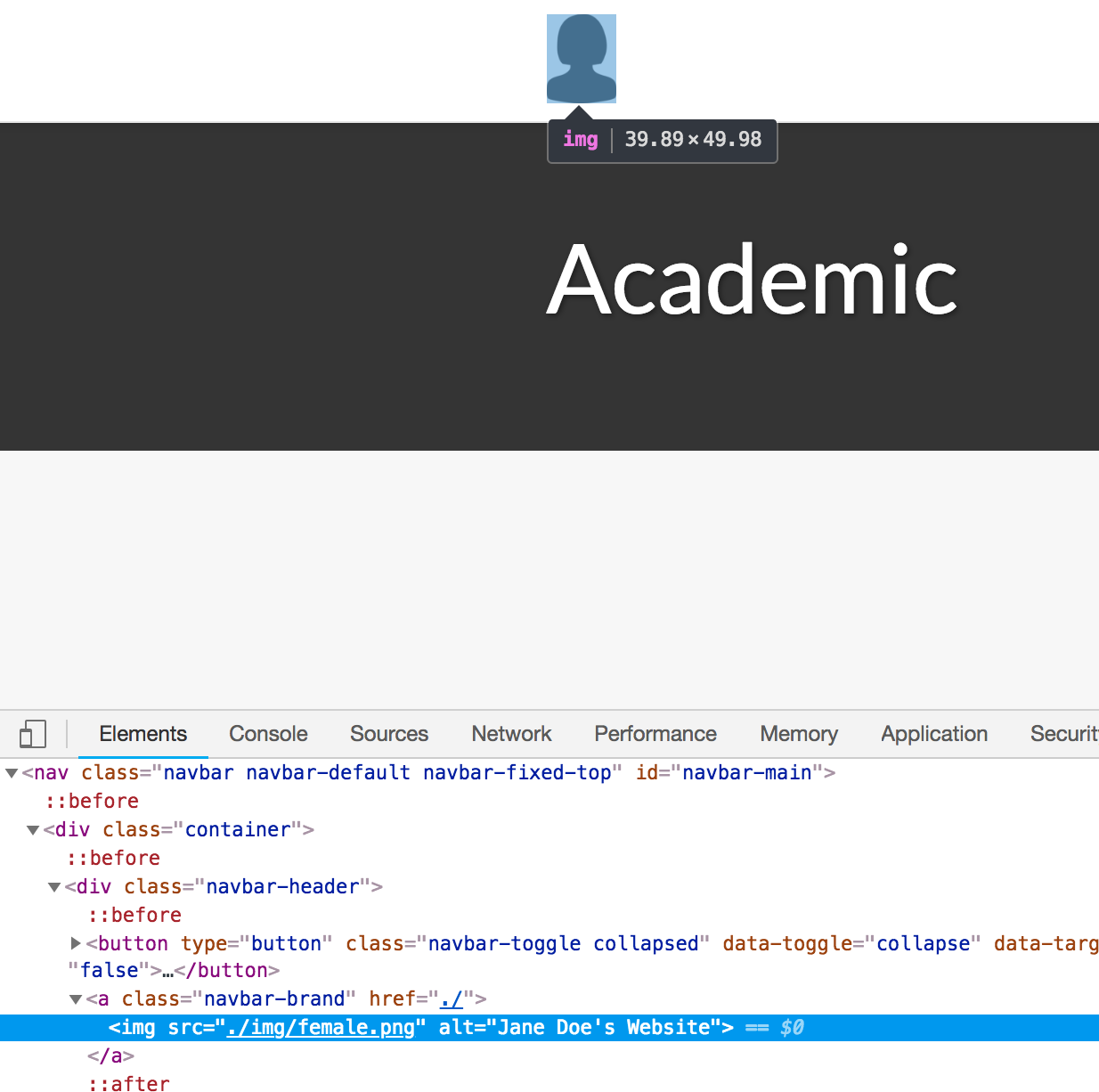The width and height of the screenshot is (1099, 1092).
Task: Collapse the div.container element
Action: (32, 829)
